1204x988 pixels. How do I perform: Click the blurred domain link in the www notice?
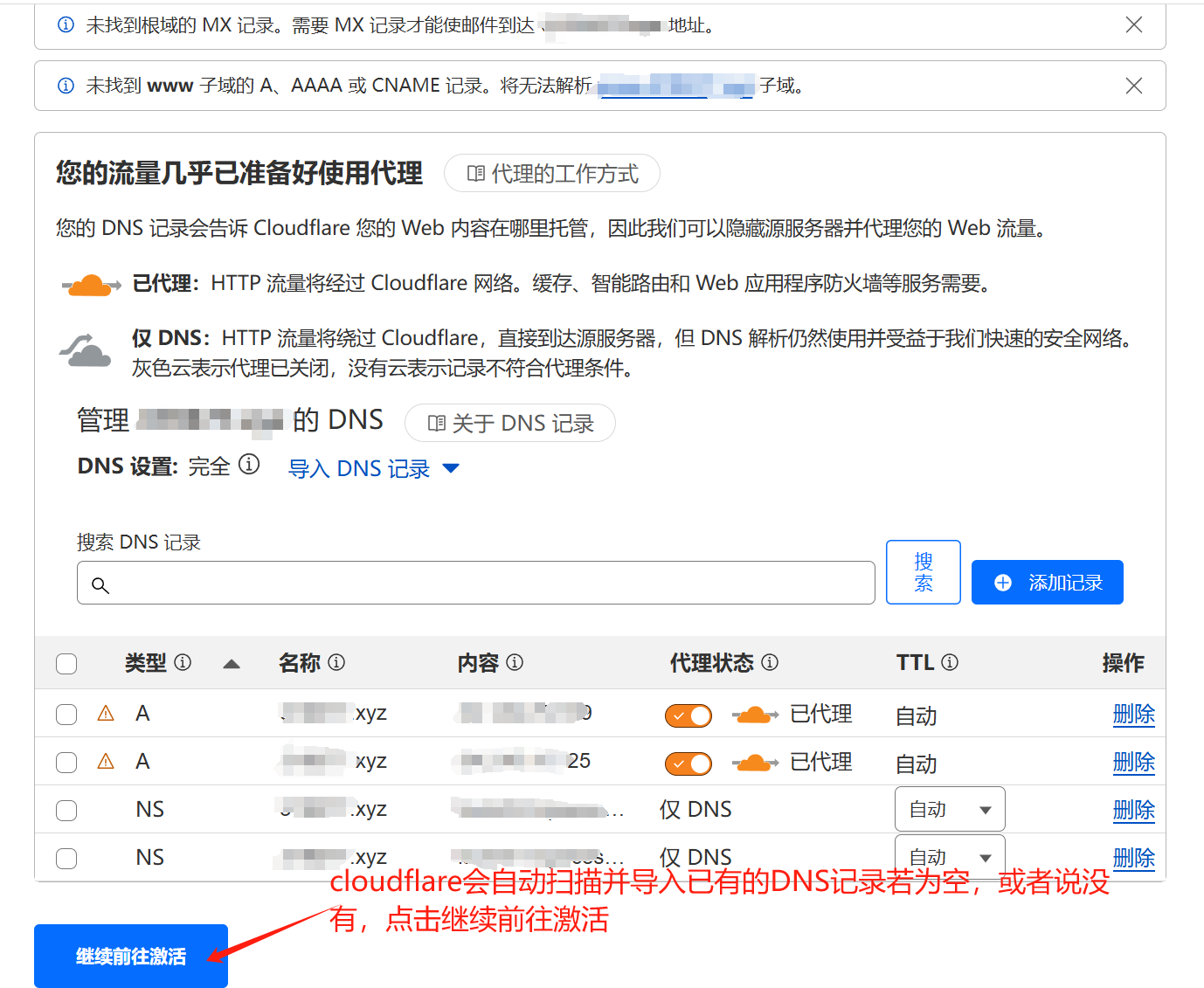(x=676, y=86)
